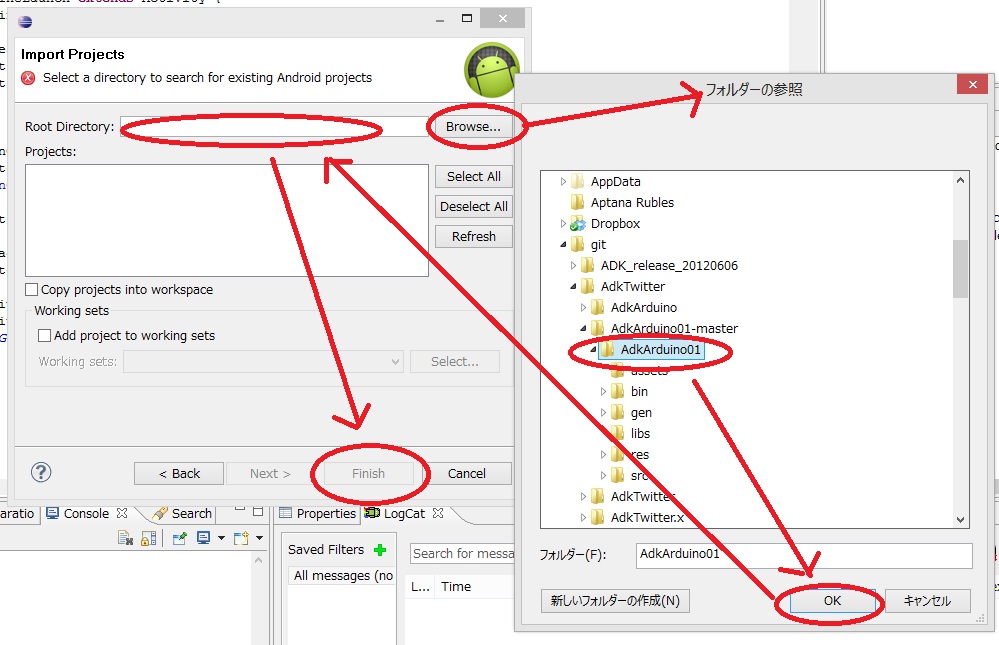Collapse the git folder node
This screenshot has height=645, width=999.
[563, 245]
